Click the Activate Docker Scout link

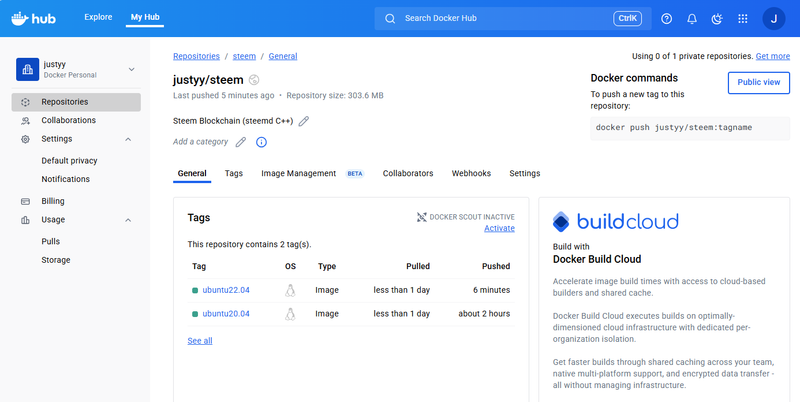499,229
